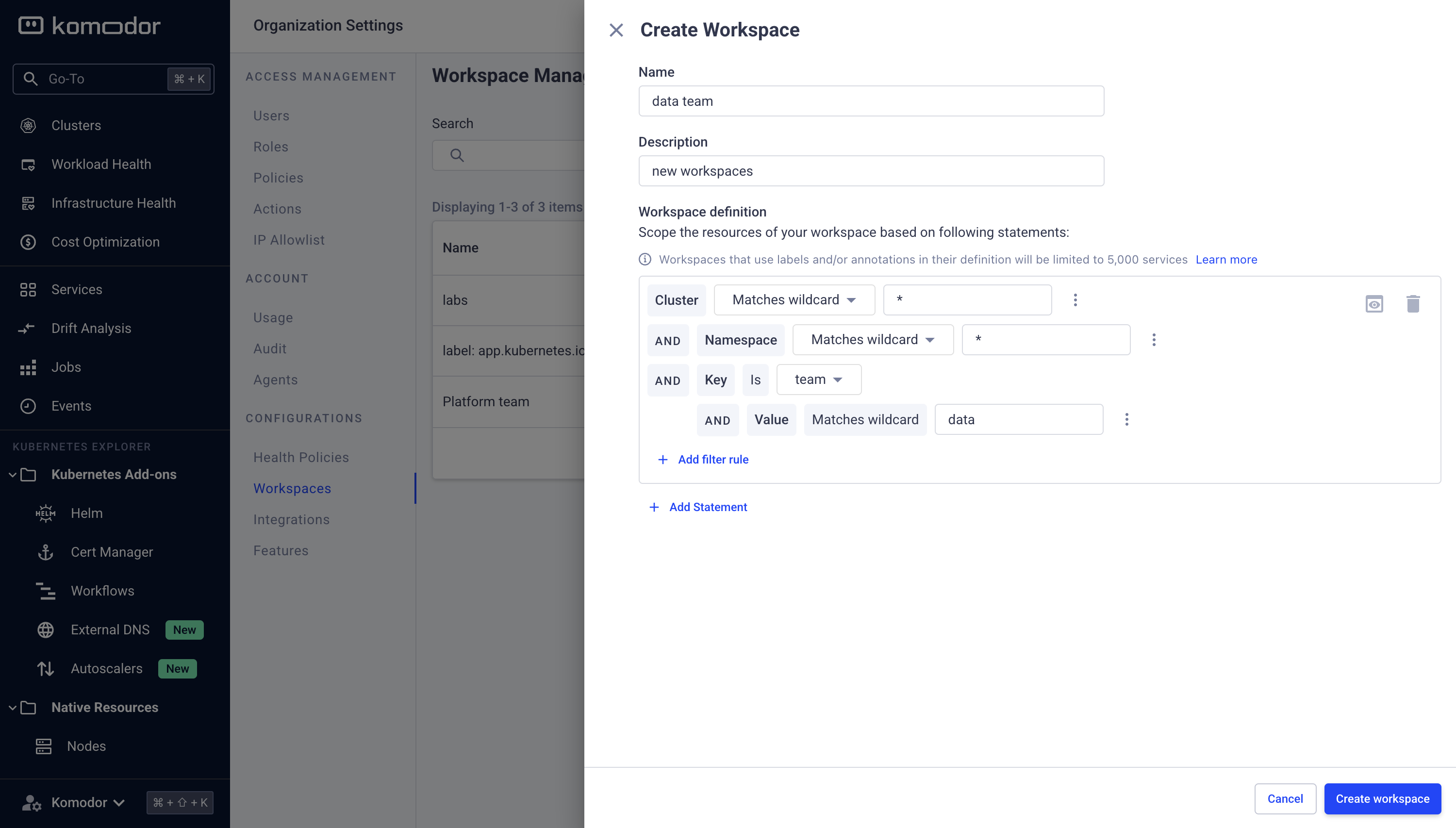The width and height of the screenshot is (1456, 828).
Task: Open Health Policies configuration
Action: [x=301, y=457]
